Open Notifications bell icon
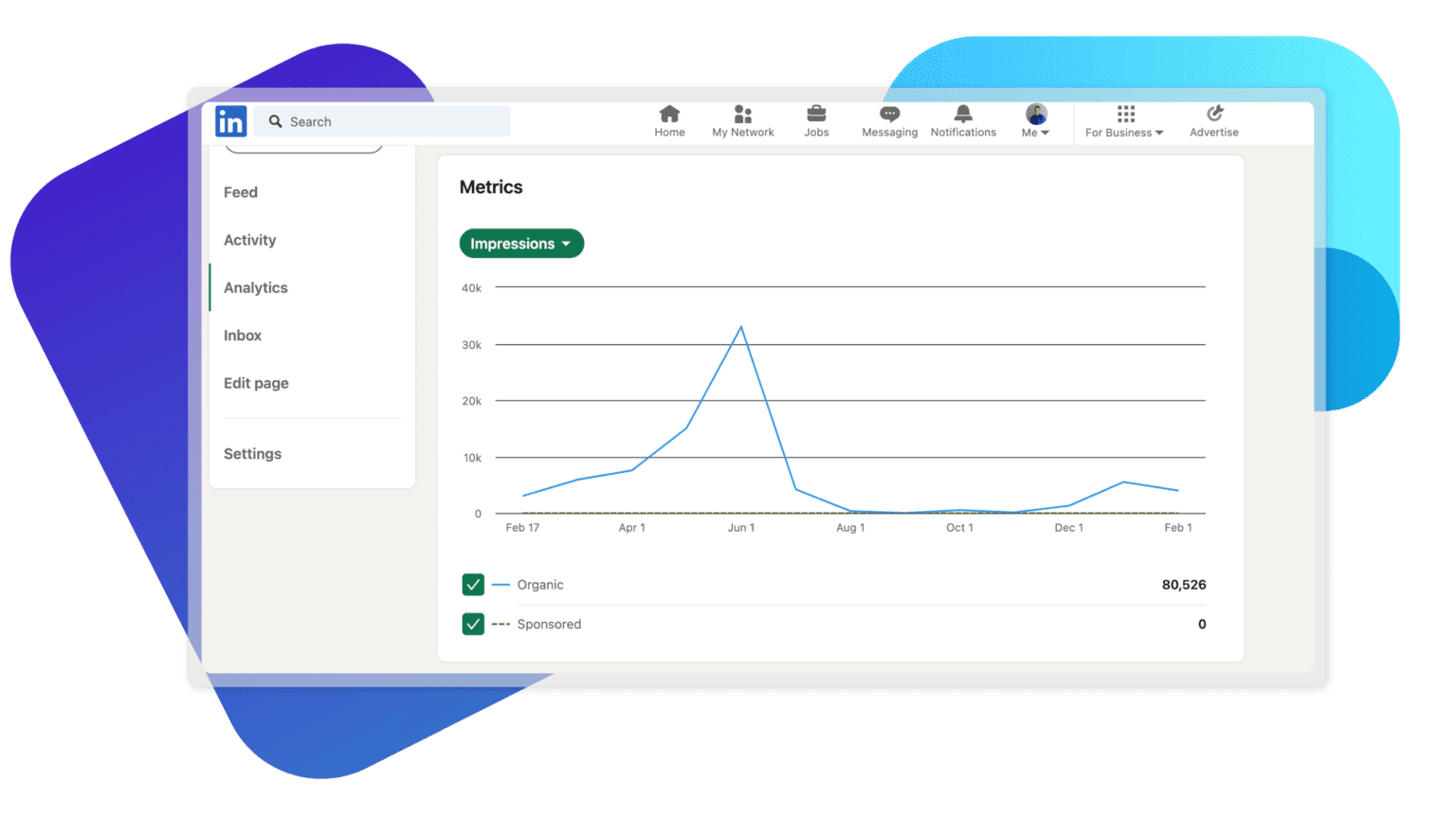Viewport: 1456px width, 819px height. 963,115
